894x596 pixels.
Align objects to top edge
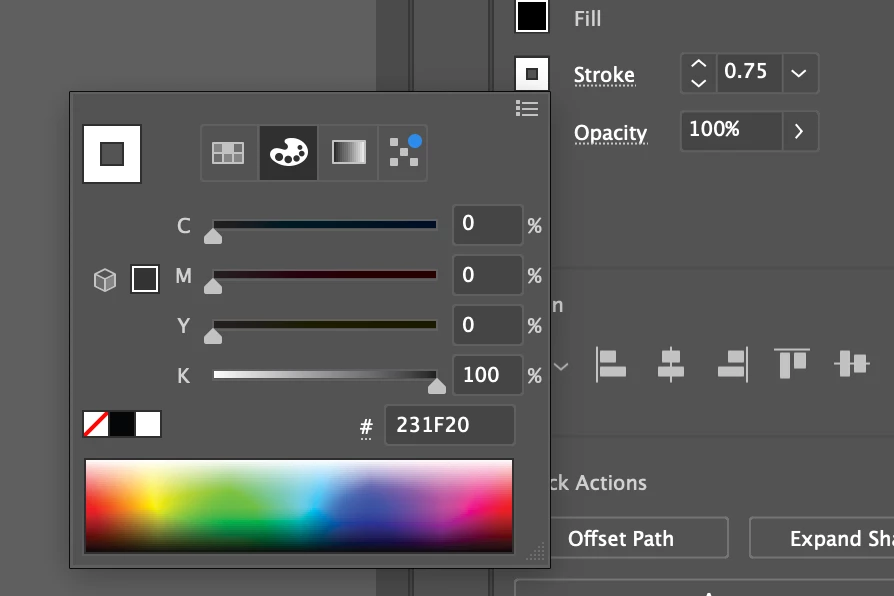(792, 364)
